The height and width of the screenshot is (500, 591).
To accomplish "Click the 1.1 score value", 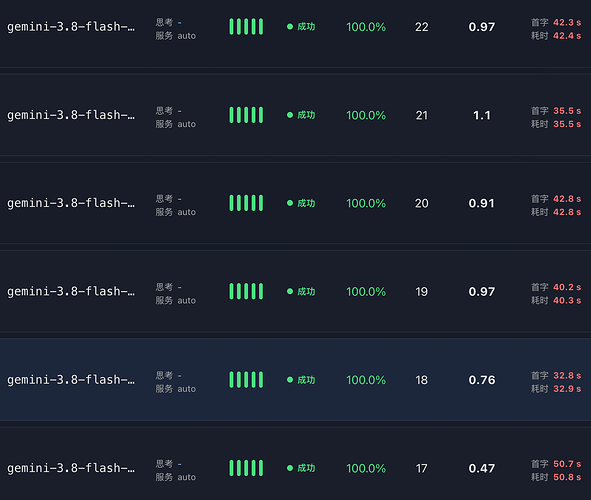I will [482, 115].
